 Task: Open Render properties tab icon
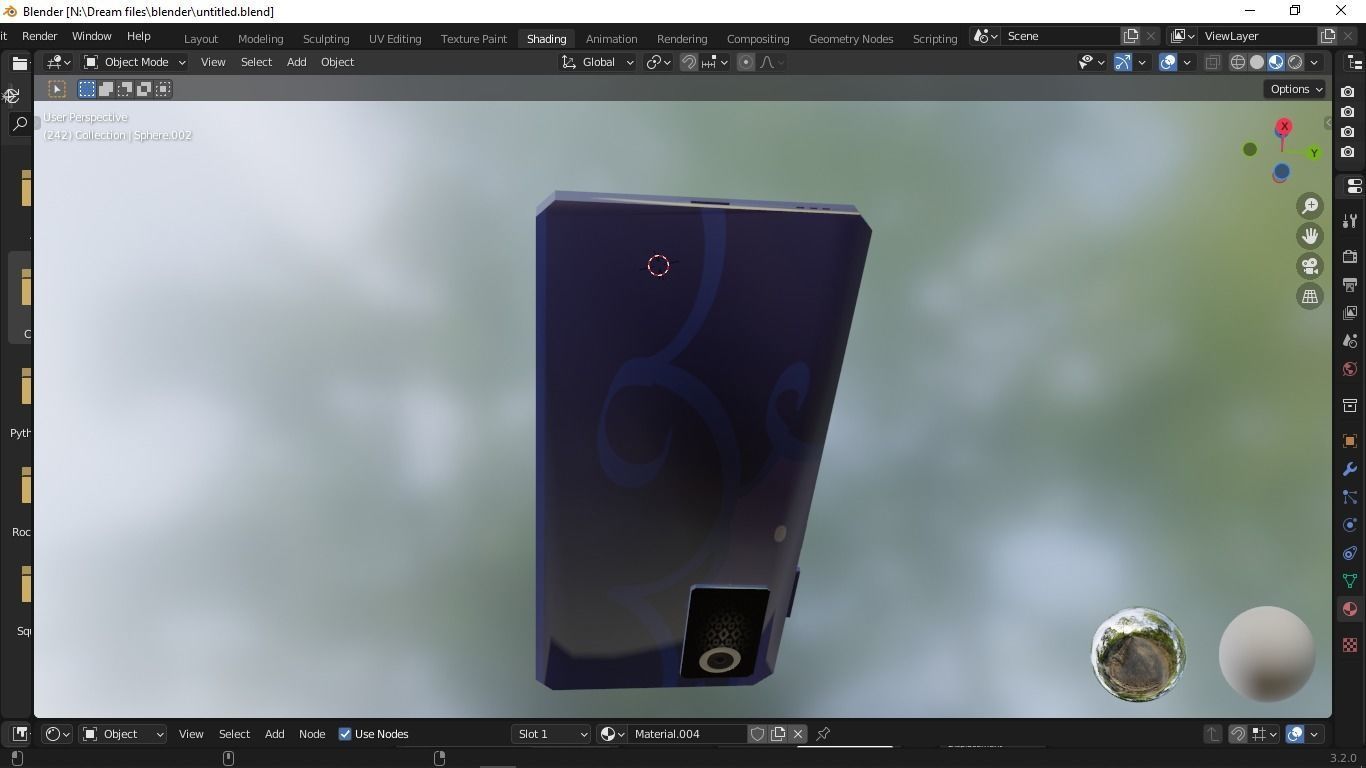1350,257
